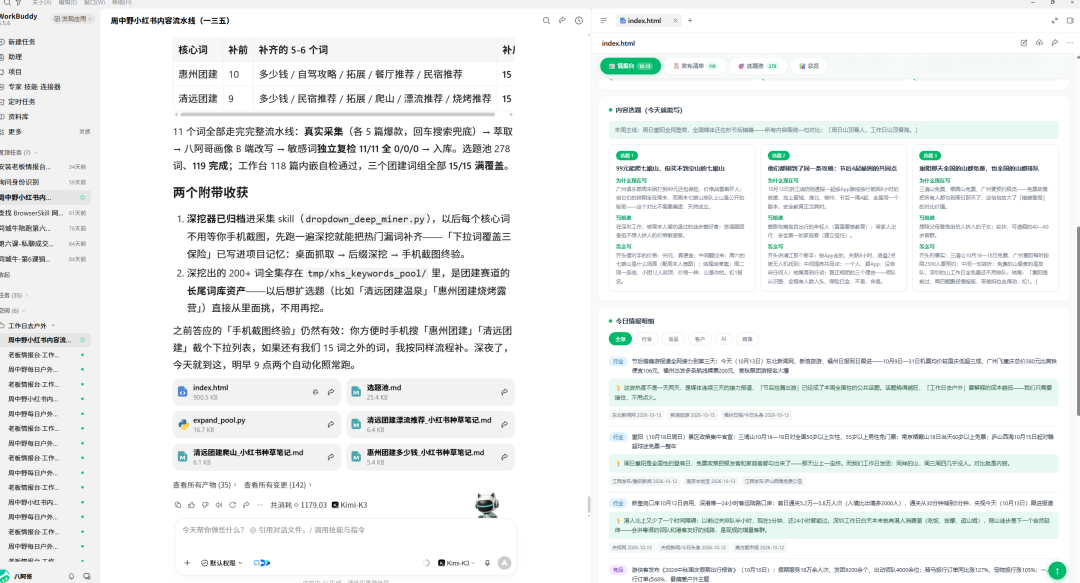Expand 默认权限 permission dropdown
1080x583 pixels.
point(222,563)
